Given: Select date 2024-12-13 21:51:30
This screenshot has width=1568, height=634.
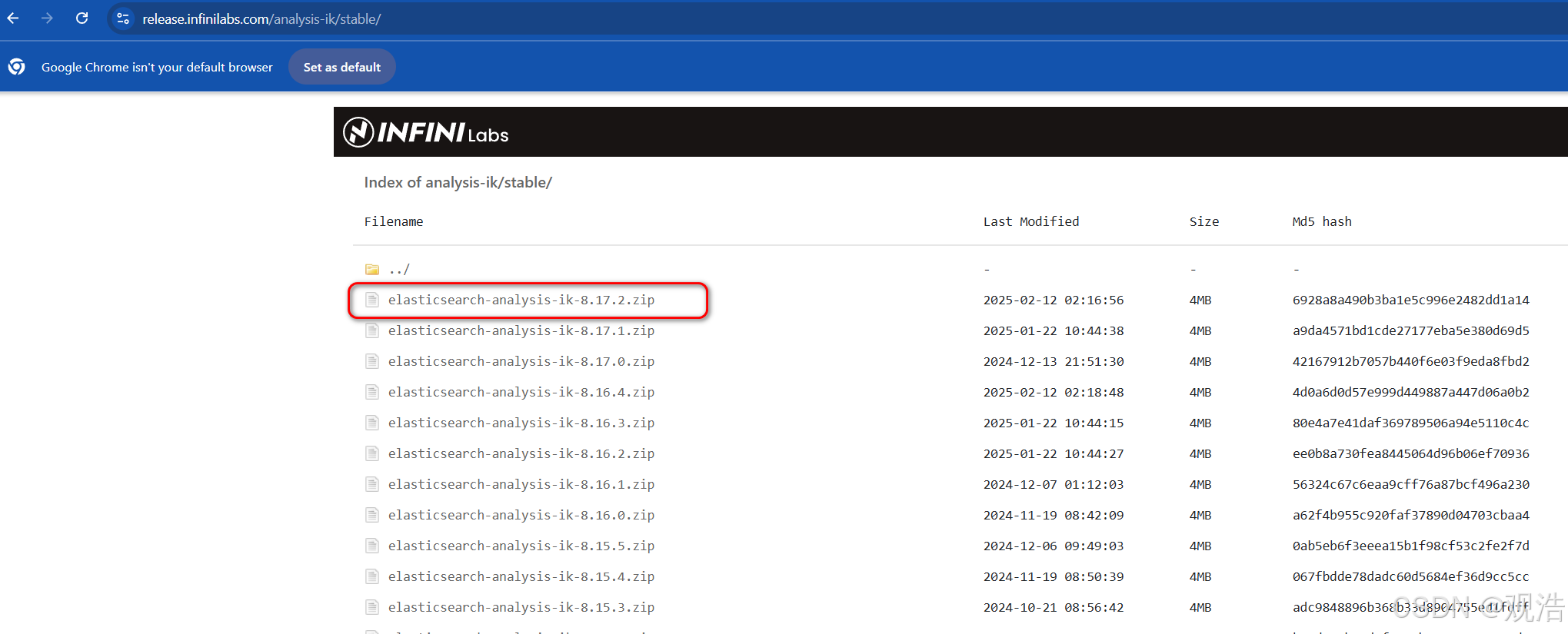Looking at the screenshot, I should pyautogui.click(x=1054, y=361).
